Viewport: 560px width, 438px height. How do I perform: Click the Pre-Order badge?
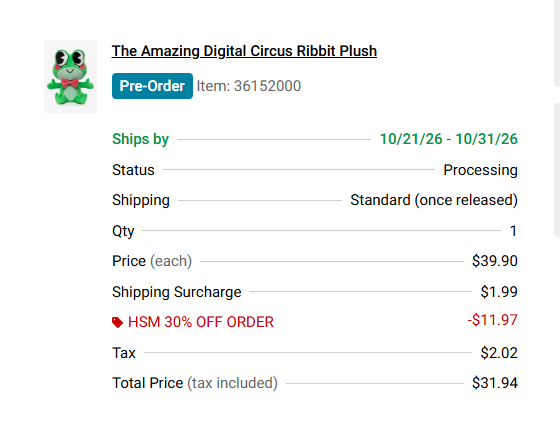coord(152,86)
